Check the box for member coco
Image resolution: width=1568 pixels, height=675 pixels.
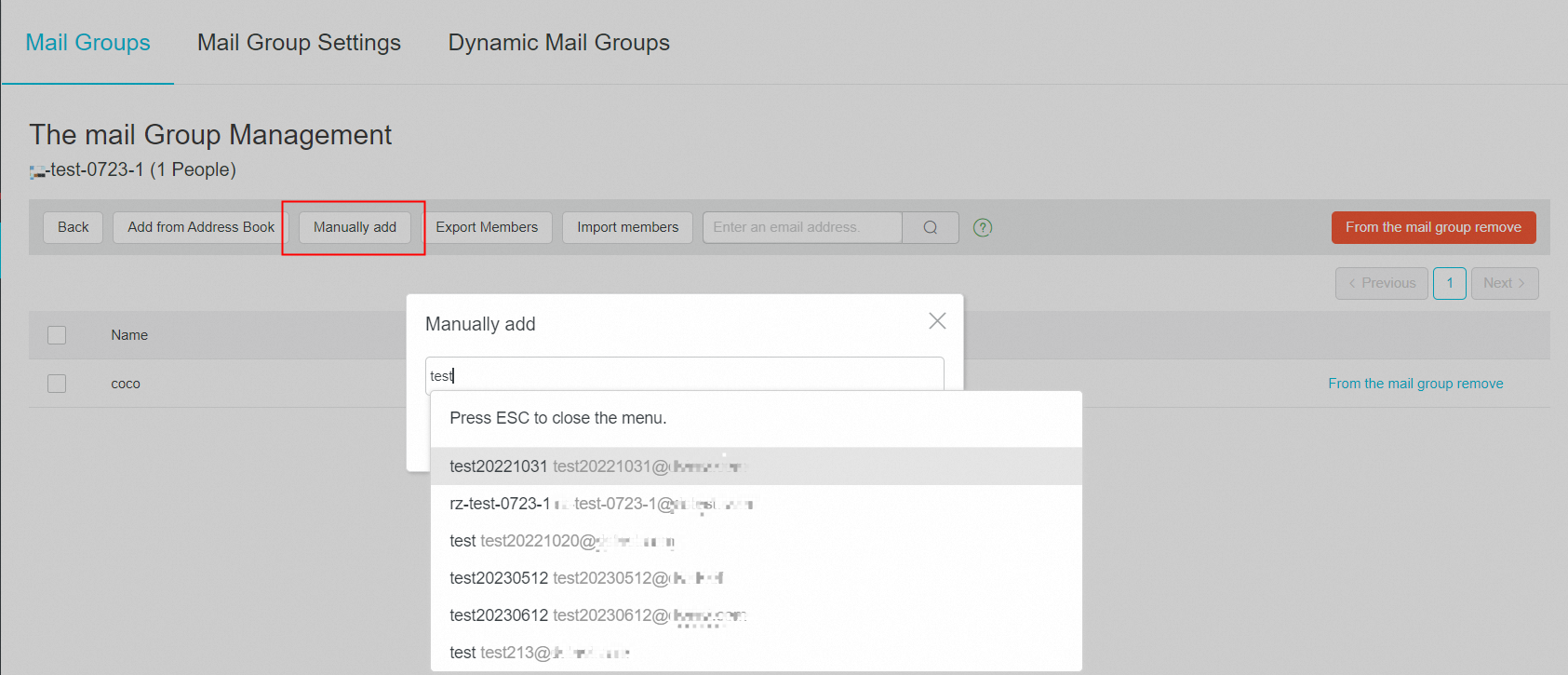click(57, 384)
